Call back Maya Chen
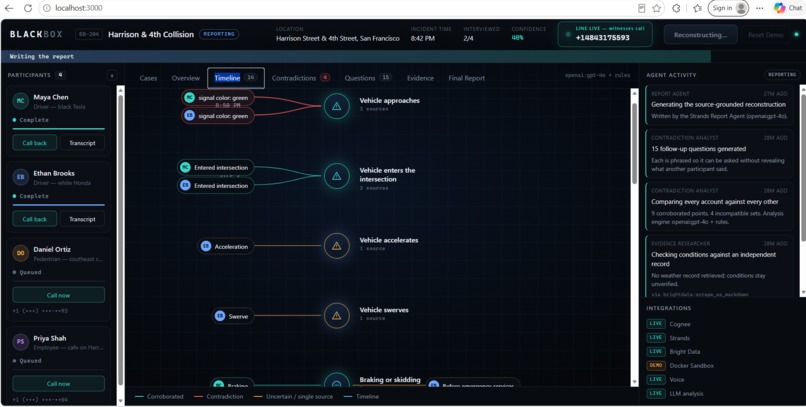806x407 pixels. coord(34,143)
